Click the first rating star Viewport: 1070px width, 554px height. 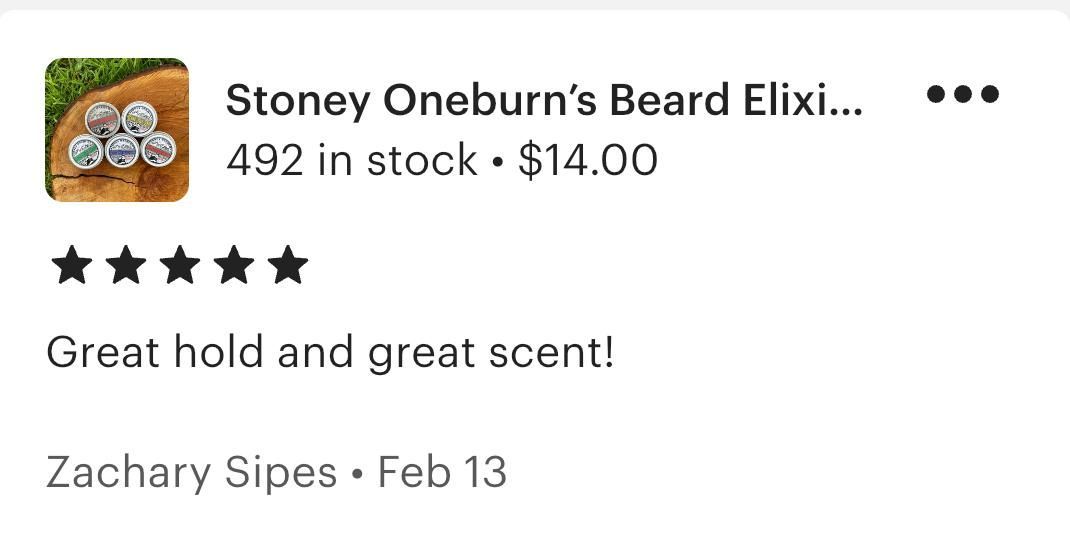(x=72, y=265)
